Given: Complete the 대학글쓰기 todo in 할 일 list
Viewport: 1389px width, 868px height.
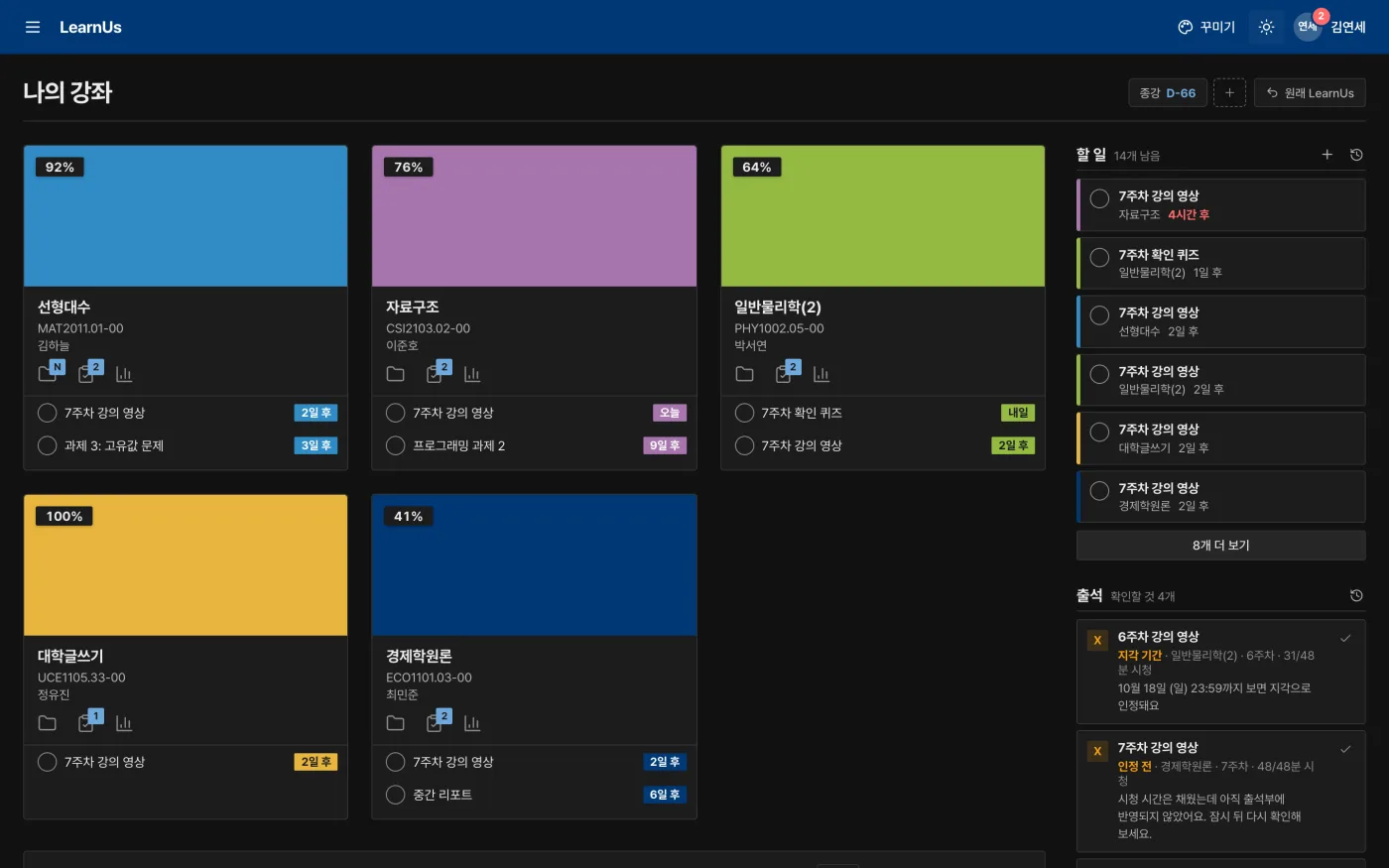Looking at the screenshot, I should pos(1099,433).
